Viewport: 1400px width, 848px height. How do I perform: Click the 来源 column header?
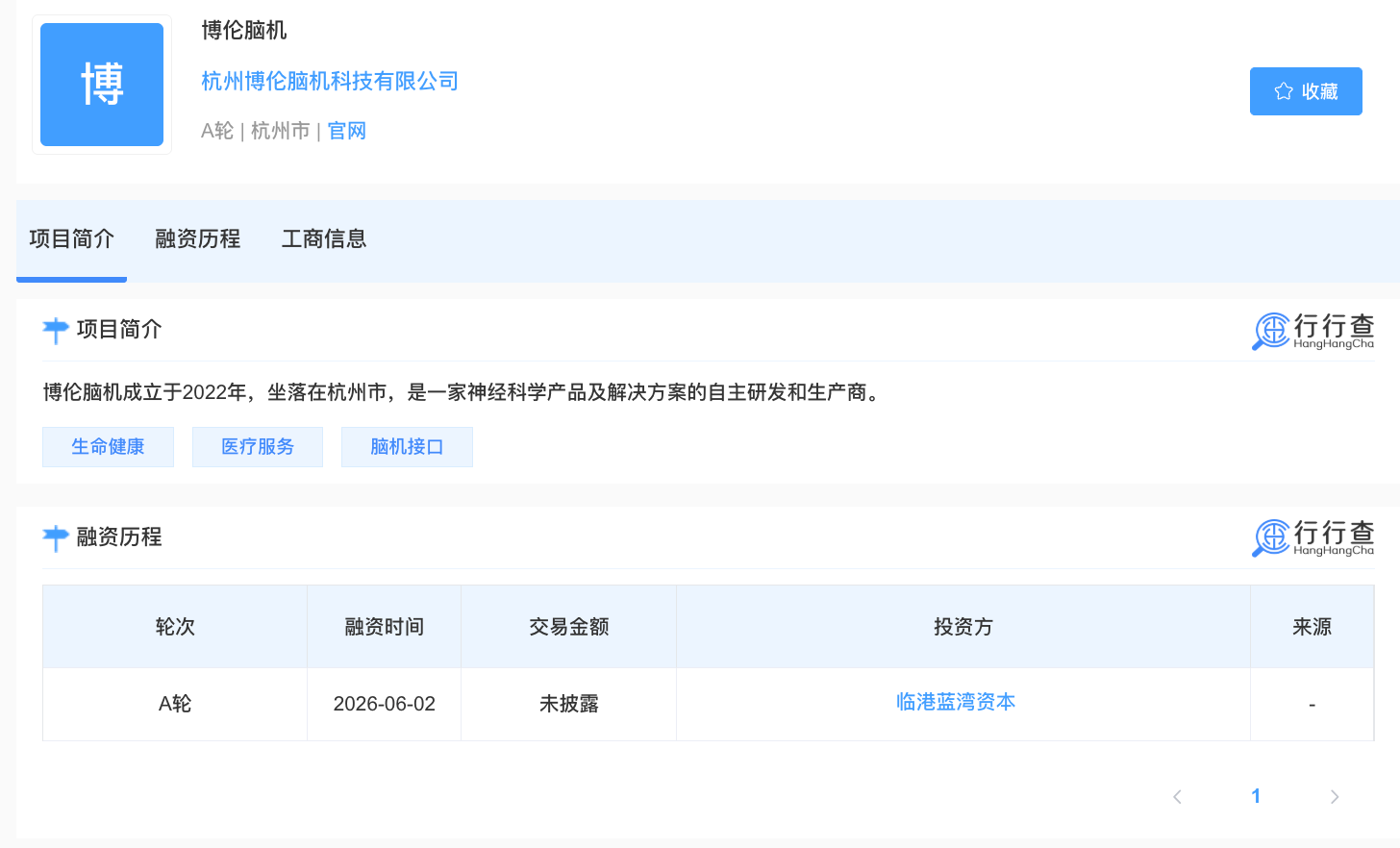tap(1312, 627)
